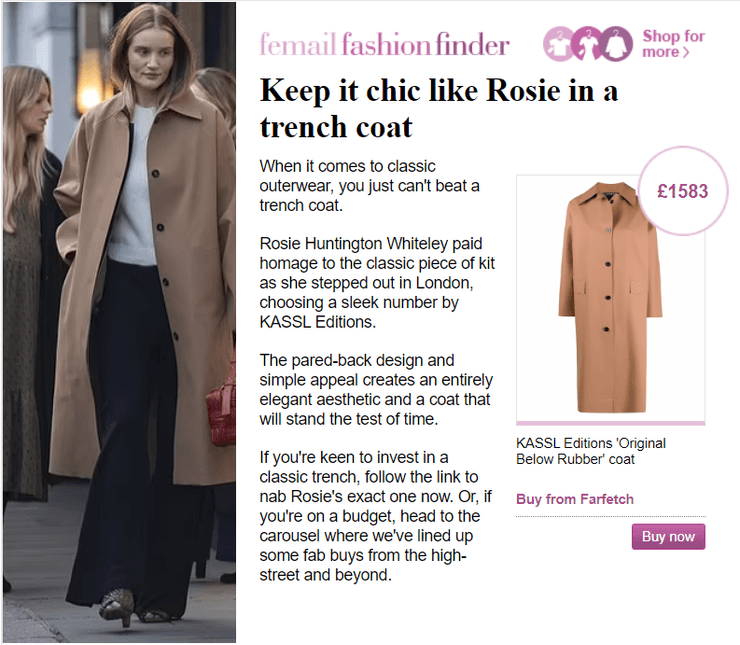Click the photo of Rosie in trench coat
Image resolution: width=740 pixels, height=645 pixels.
(119, 322)
